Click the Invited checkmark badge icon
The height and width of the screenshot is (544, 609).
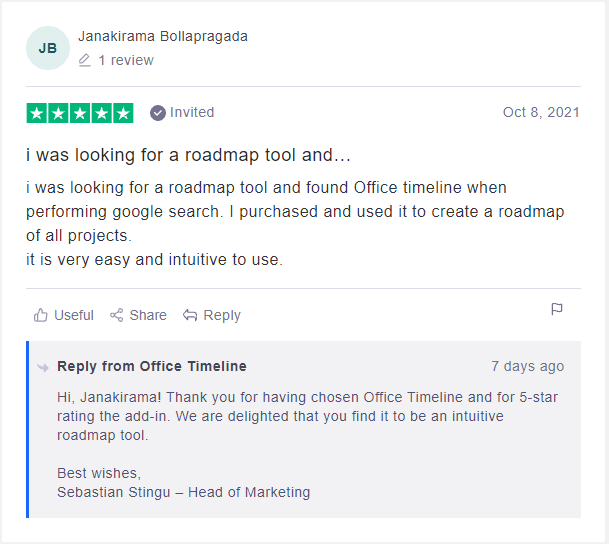pos(158,113)
